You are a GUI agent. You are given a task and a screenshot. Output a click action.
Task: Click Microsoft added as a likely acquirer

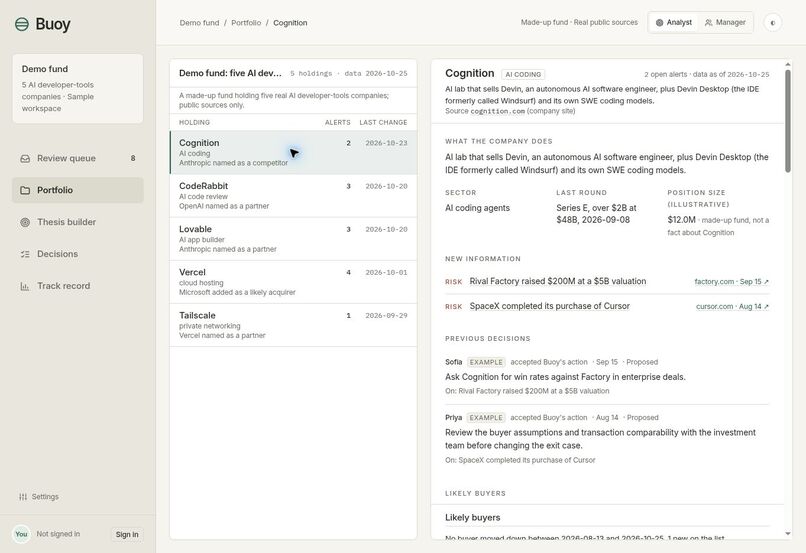coord(237,292)
